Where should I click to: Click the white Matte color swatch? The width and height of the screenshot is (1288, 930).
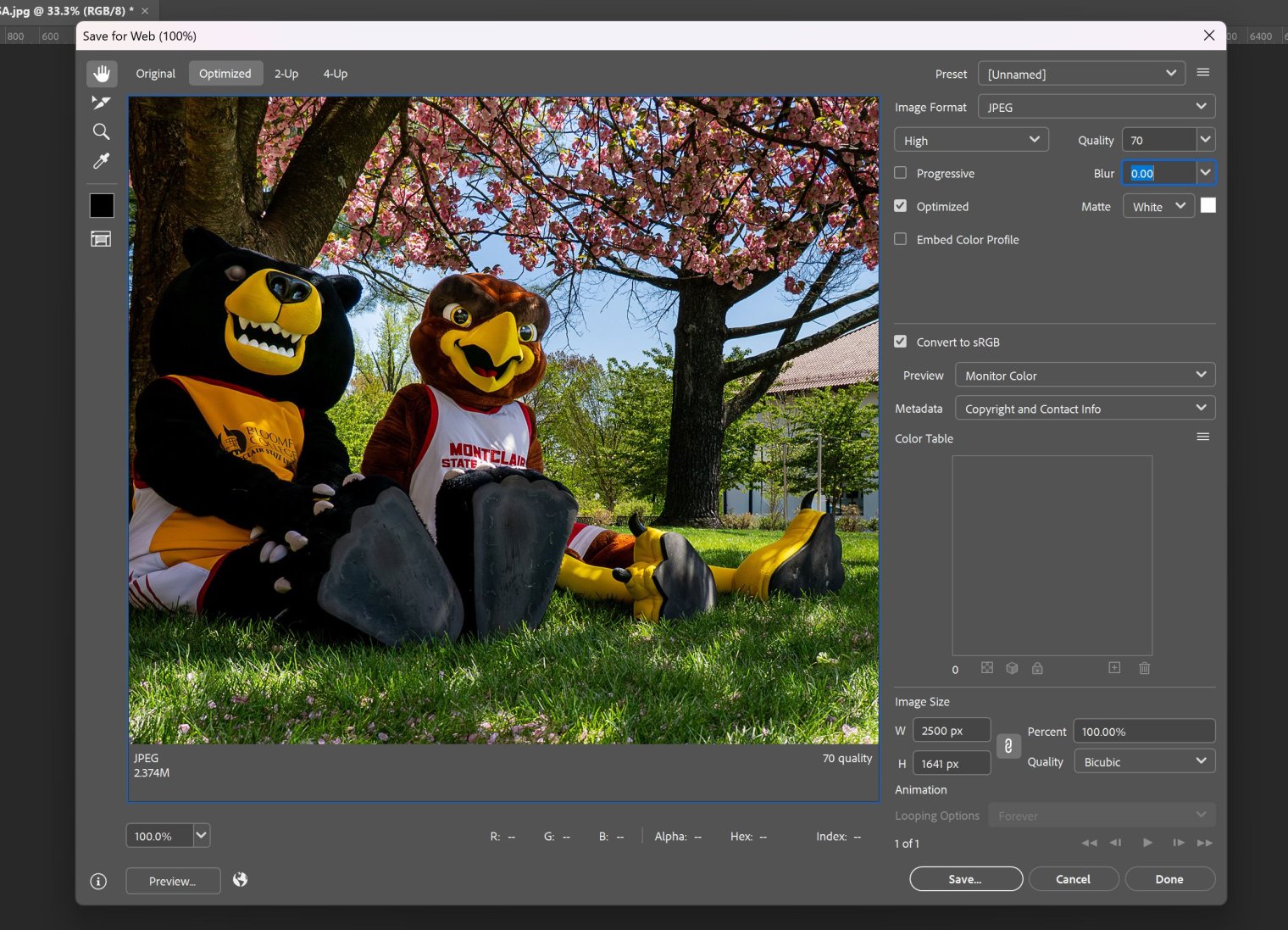coord(1208,205)
